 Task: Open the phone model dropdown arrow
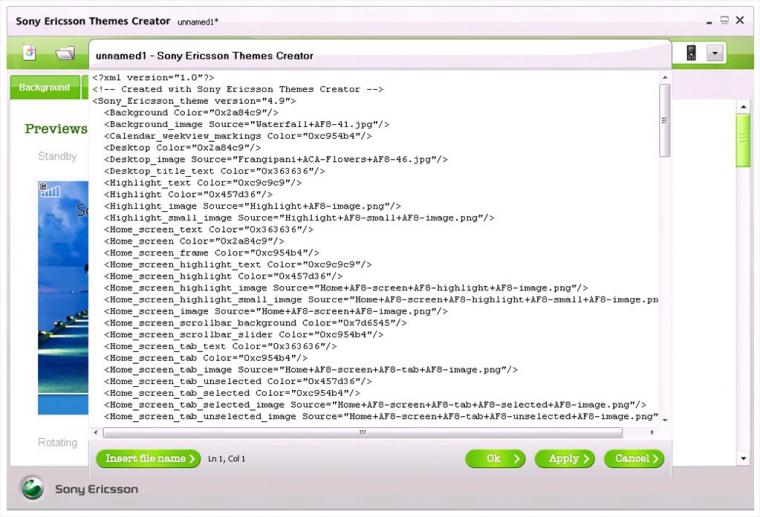click(715, 52)
